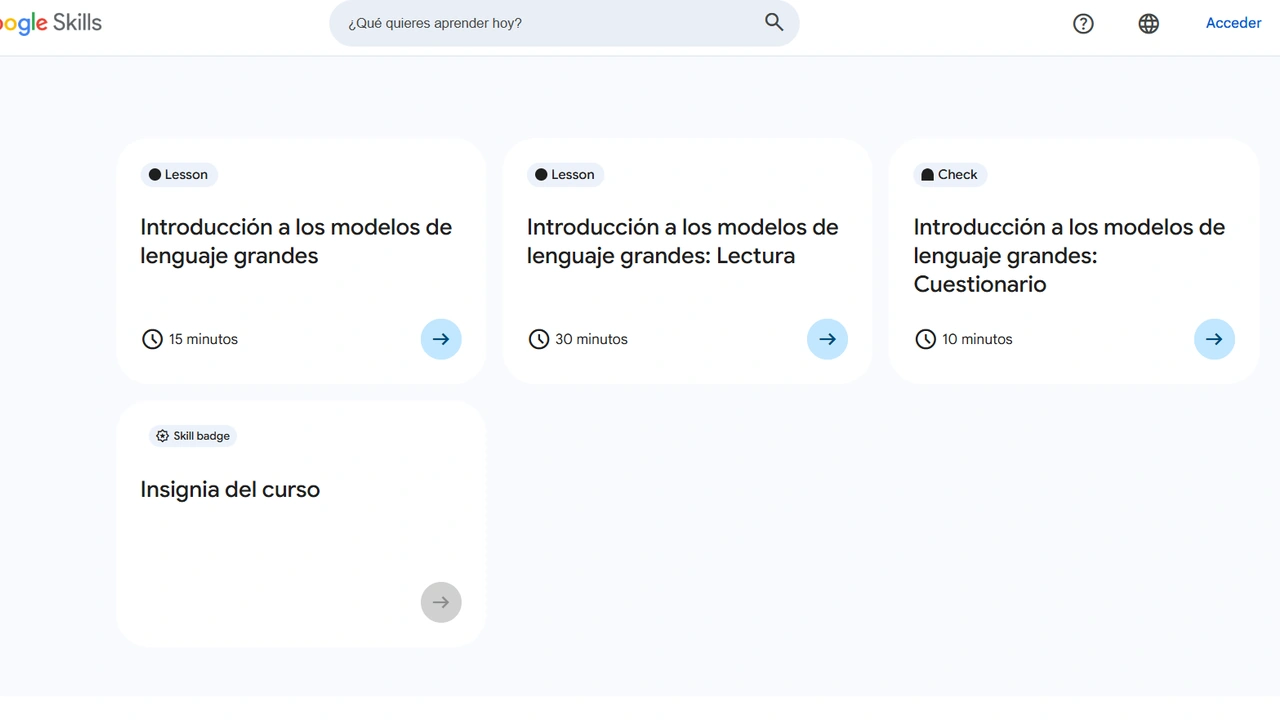1280x720 pixels.
Task: Click the Lesson tag on the first card
Action: point(179,174)
